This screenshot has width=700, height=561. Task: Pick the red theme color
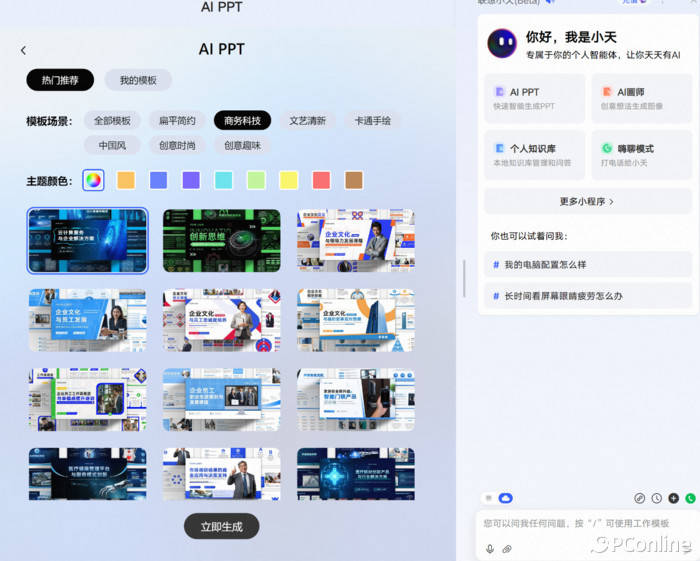tap(321, 180)
